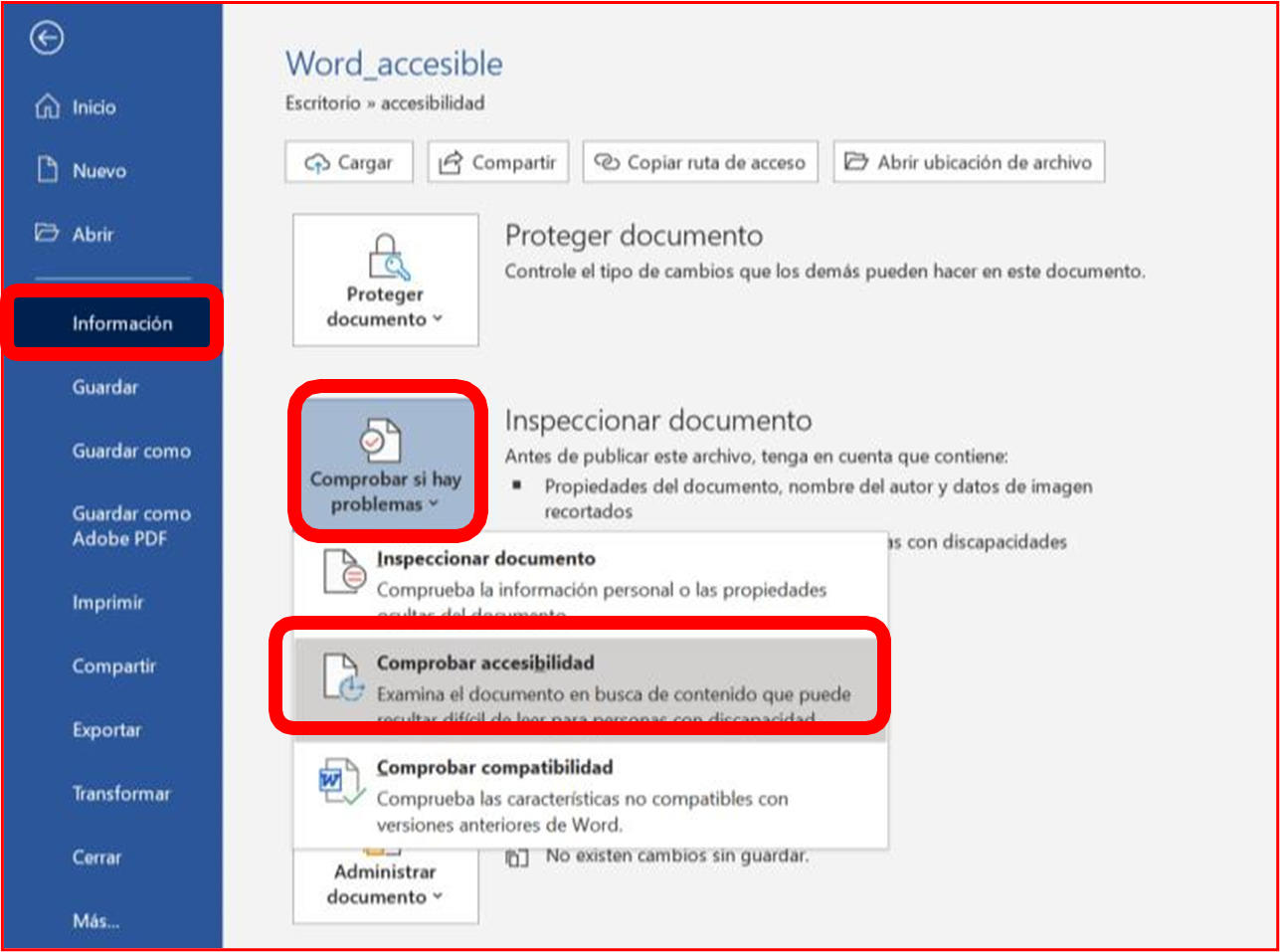The height and width of the screenshot is (952, 1280).
Task: Click 'No existen cambios sin guardar' text
Action: 676,856
